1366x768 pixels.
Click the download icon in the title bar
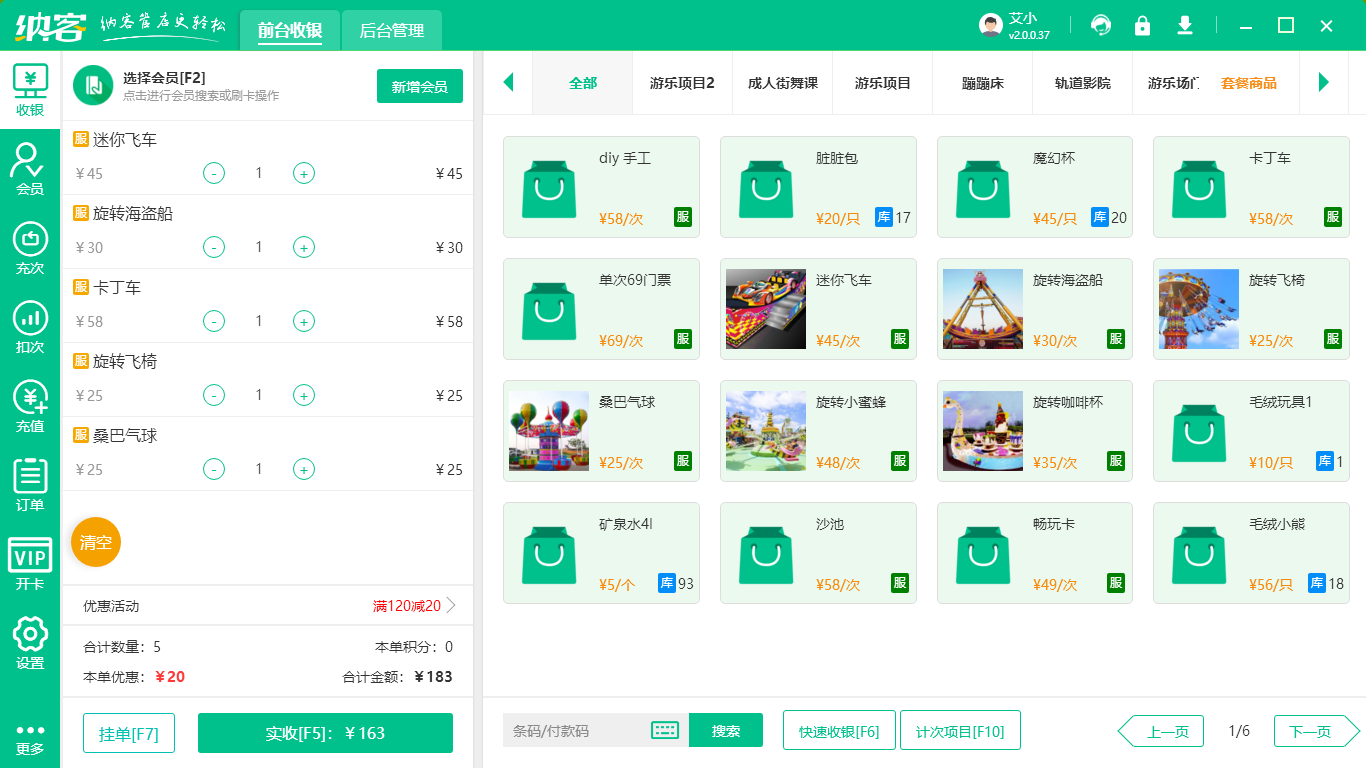pyautogui.click(x=1184, y=25)
